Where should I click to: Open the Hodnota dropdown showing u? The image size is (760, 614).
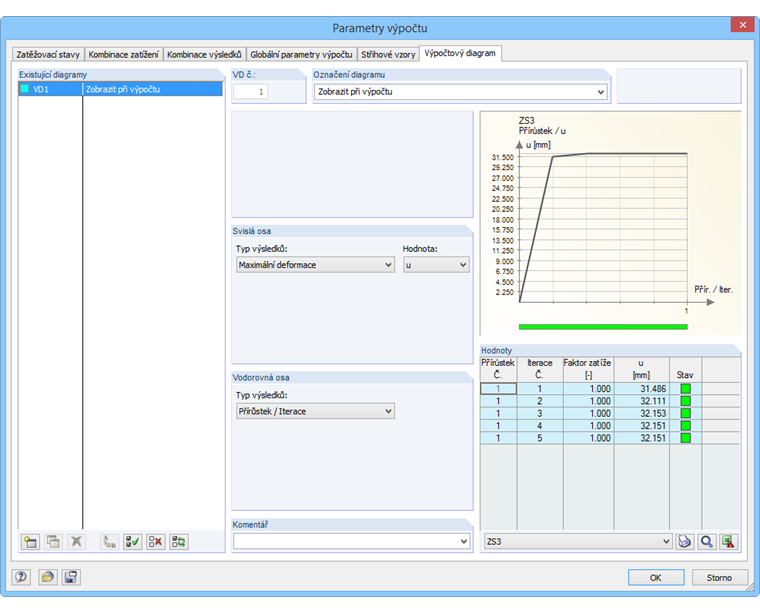[x=463, y=265]
